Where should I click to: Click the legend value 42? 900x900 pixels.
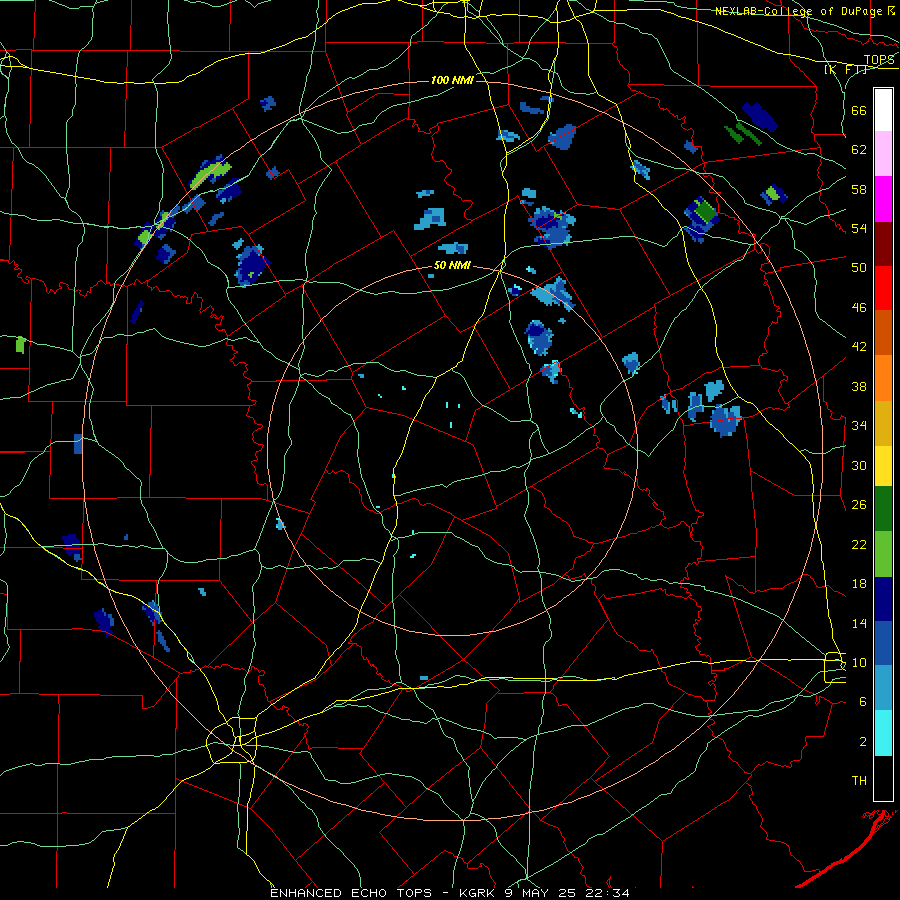click(859, 347)
